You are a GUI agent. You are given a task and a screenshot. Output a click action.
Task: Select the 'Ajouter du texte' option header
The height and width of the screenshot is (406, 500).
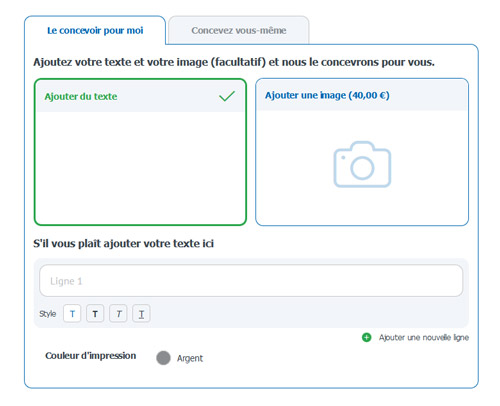[140, 96]
